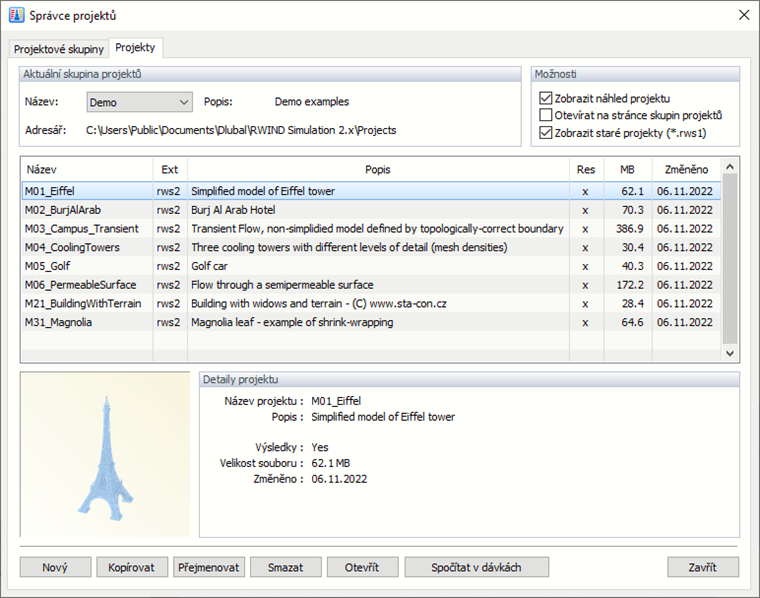The image size is (760, 598).
Task: Sort by the MB column header
Action: click(x=628, y=170)
